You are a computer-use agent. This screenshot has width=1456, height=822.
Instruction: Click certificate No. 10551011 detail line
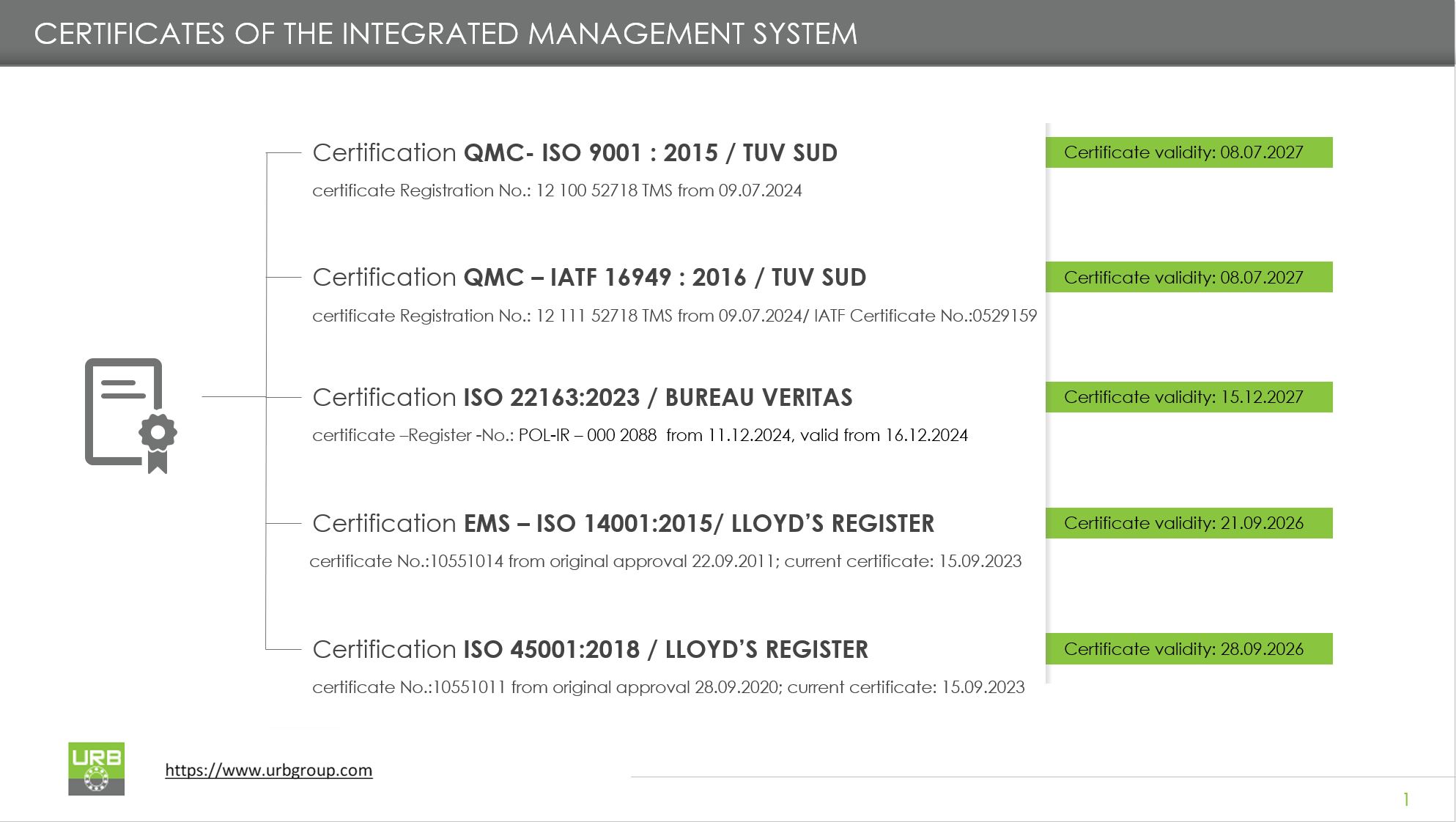pyautogui.click(x=668, y=687)
